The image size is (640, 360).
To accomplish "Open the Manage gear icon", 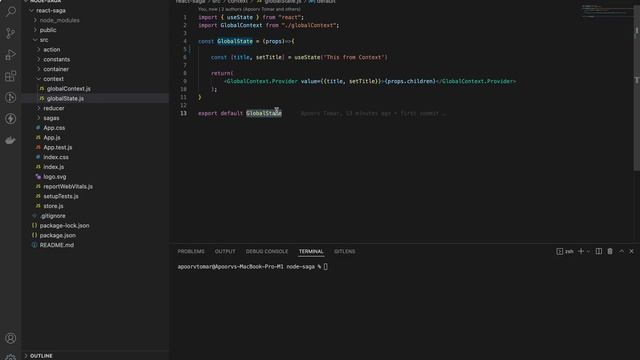I will (11, 357).
